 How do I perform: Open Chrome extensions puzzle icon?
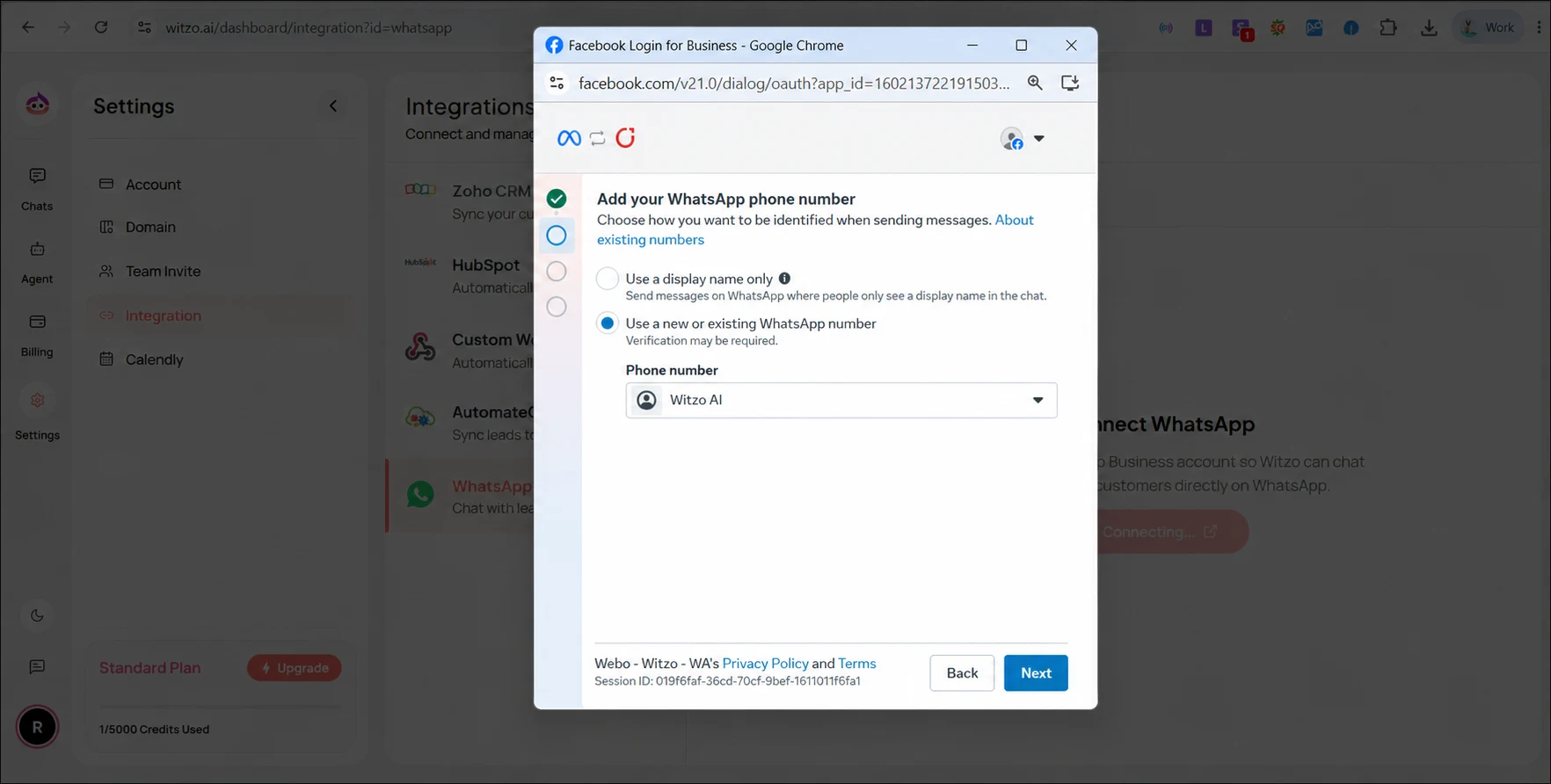pos(1388,27)
